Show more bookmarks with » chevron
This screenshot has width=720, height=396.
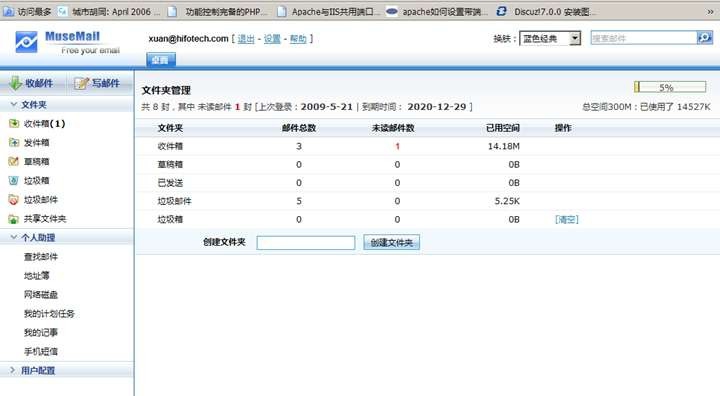point(710,12)
